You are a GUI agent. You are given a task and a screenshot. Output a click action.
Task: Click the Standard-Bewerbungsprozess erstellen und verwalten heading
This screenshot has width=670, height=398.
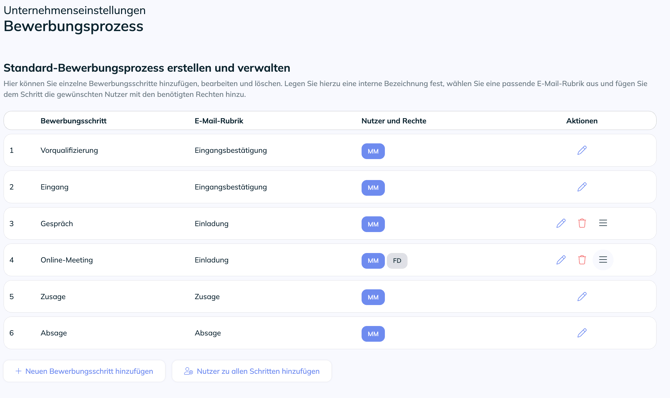[x=147, y=68]
